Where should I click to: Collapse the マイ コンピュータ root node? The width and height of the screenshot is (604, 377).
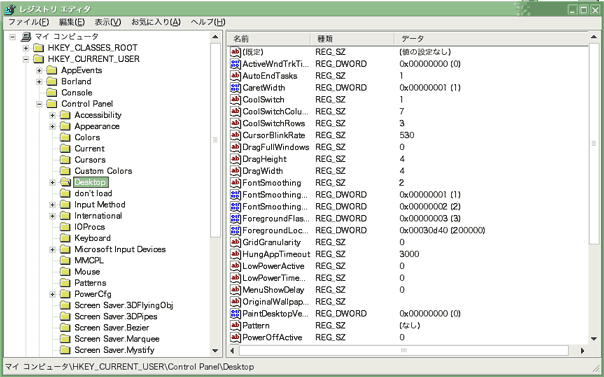13,37
